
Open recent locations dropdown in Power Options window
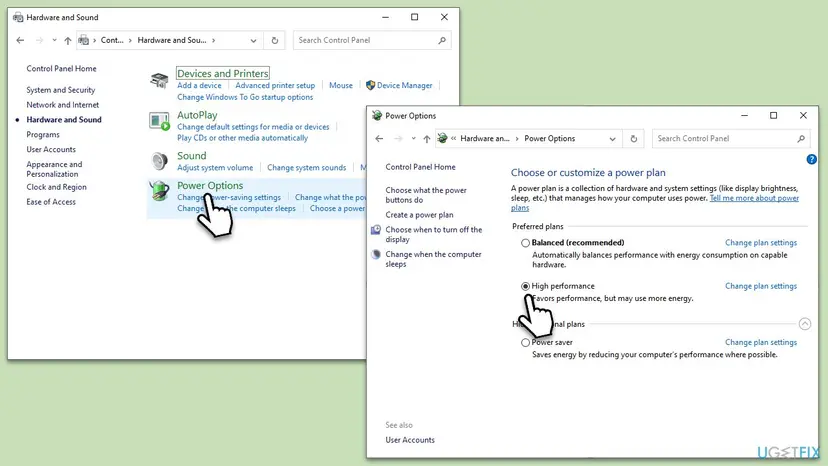[413, 138]
